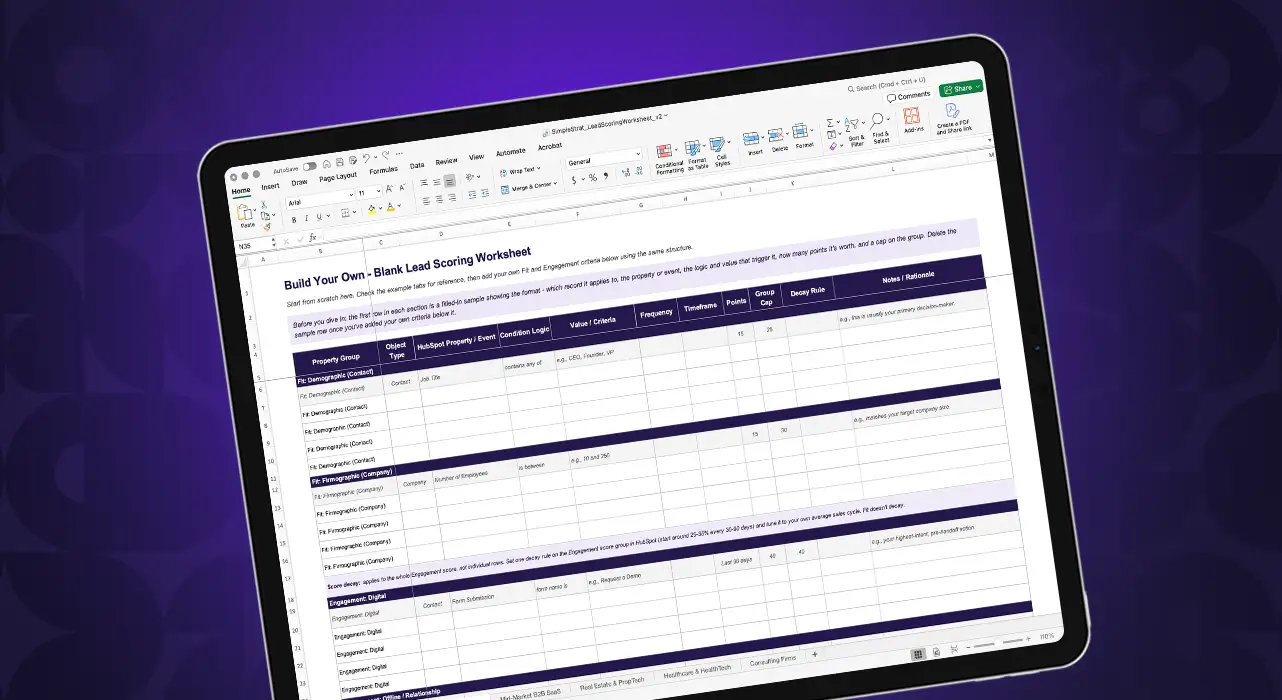Click the Normal view grid icon in status bar
1282x700 pixels.
tap(918, 654)
